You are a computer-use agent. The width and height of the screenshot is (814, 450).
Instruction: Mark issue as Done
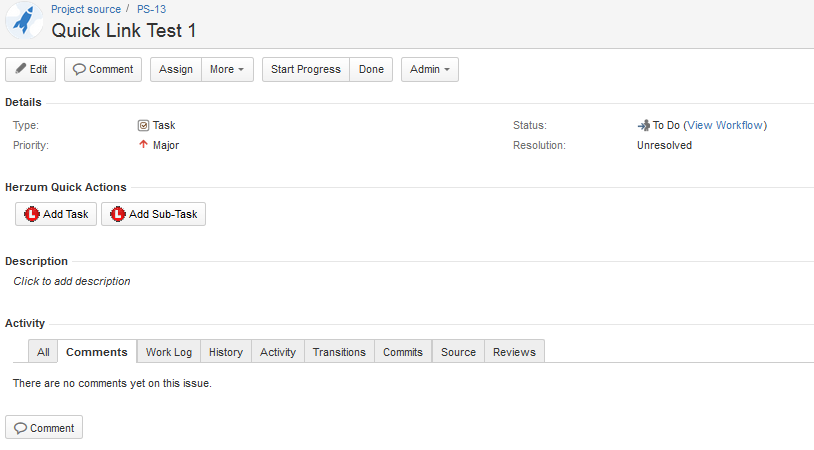pyautogui.click(x=371, y=69)
